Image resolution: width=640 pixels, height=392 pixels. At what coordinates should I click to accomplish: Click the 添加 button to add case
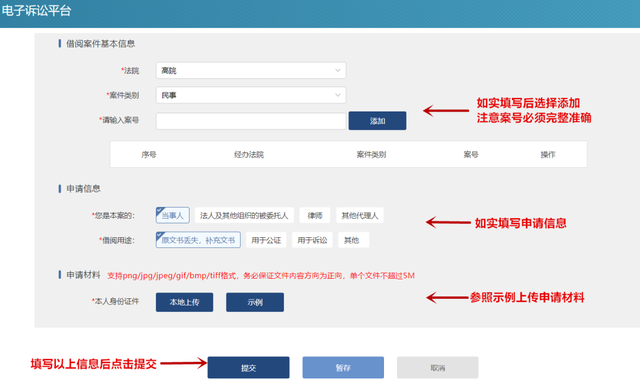(377, 121)
